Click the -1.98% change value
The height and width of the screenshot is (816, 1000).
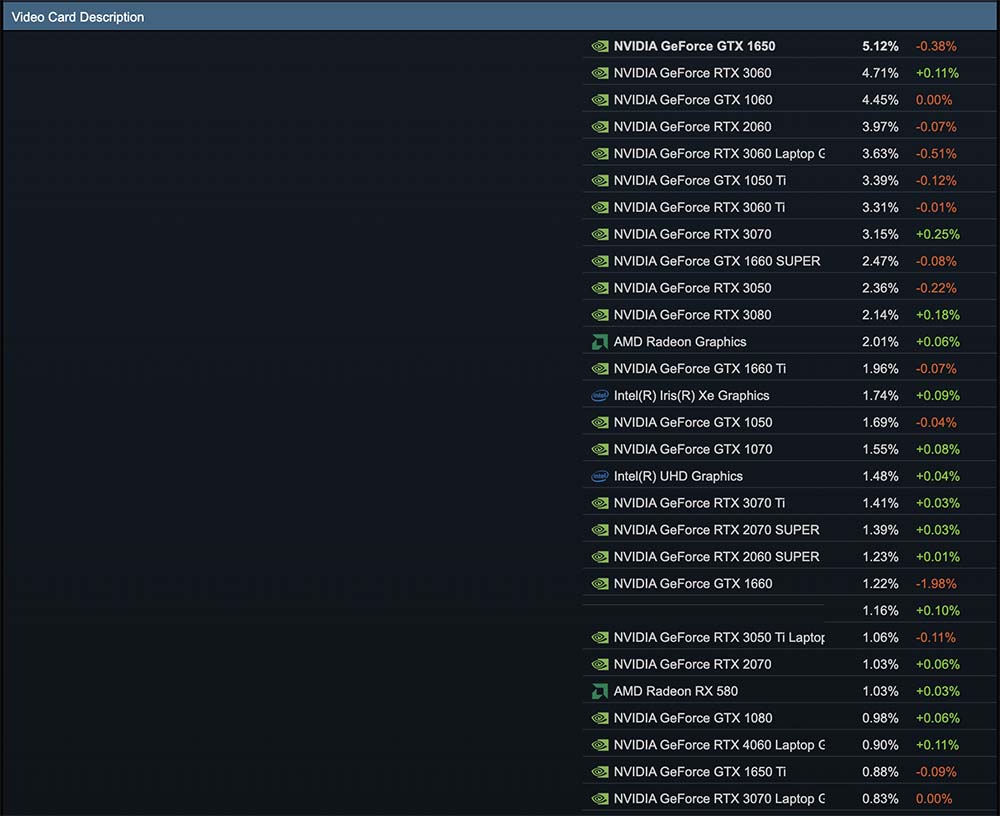pyautogui.click(x=936, y=584)
